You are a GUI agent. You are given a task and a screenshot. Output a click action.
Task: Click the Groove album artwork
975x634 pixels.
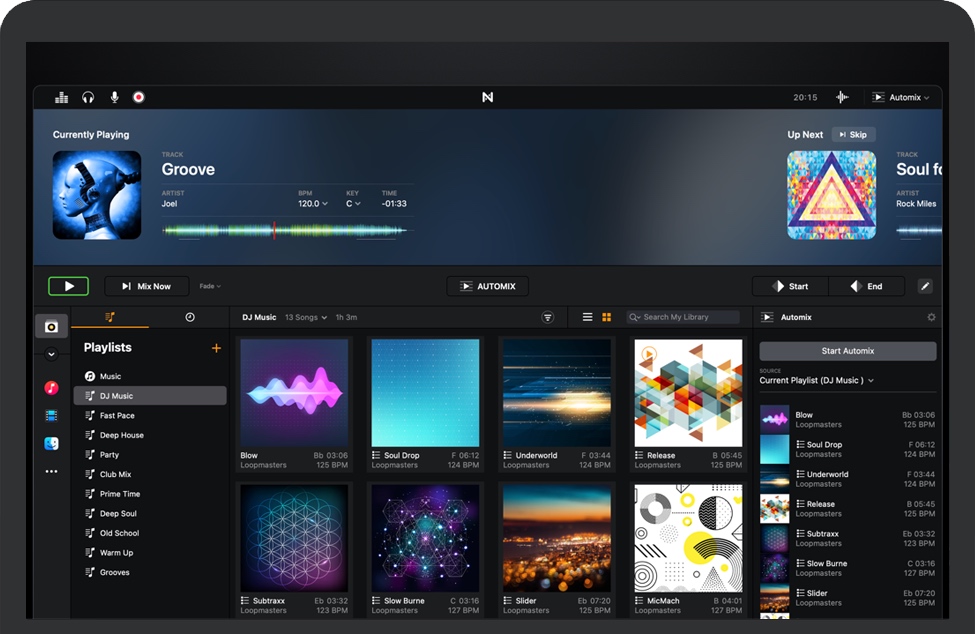(x=97, y=195)
